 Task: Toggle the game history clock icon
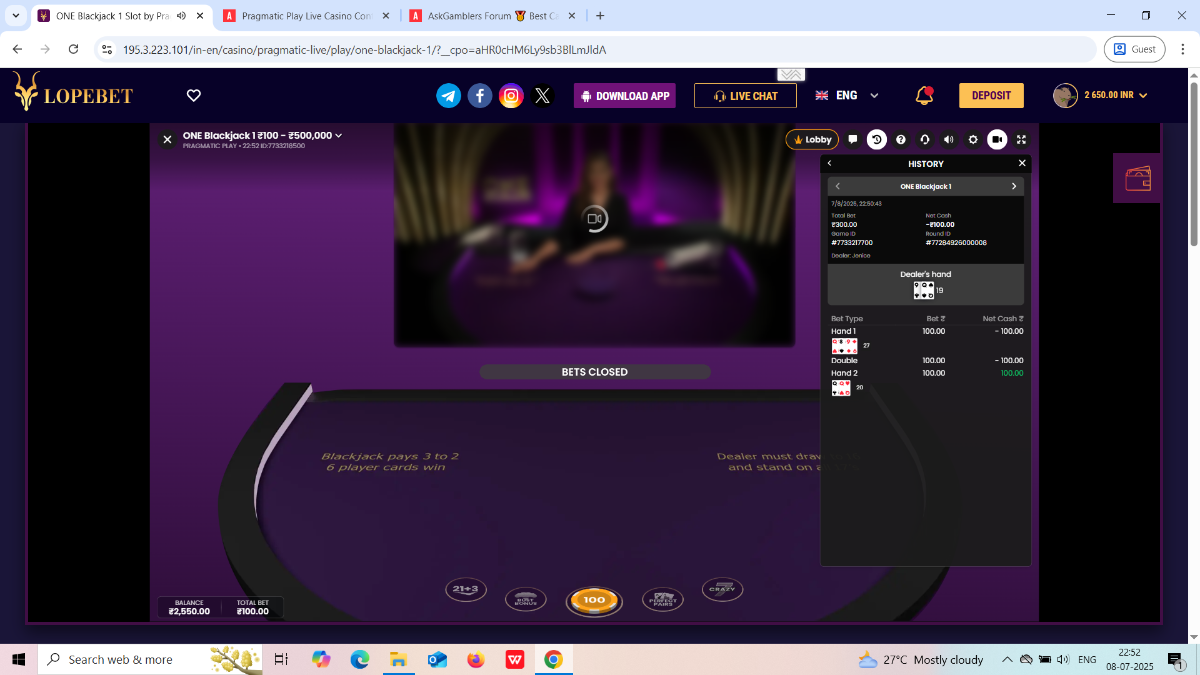pos(876,140)
